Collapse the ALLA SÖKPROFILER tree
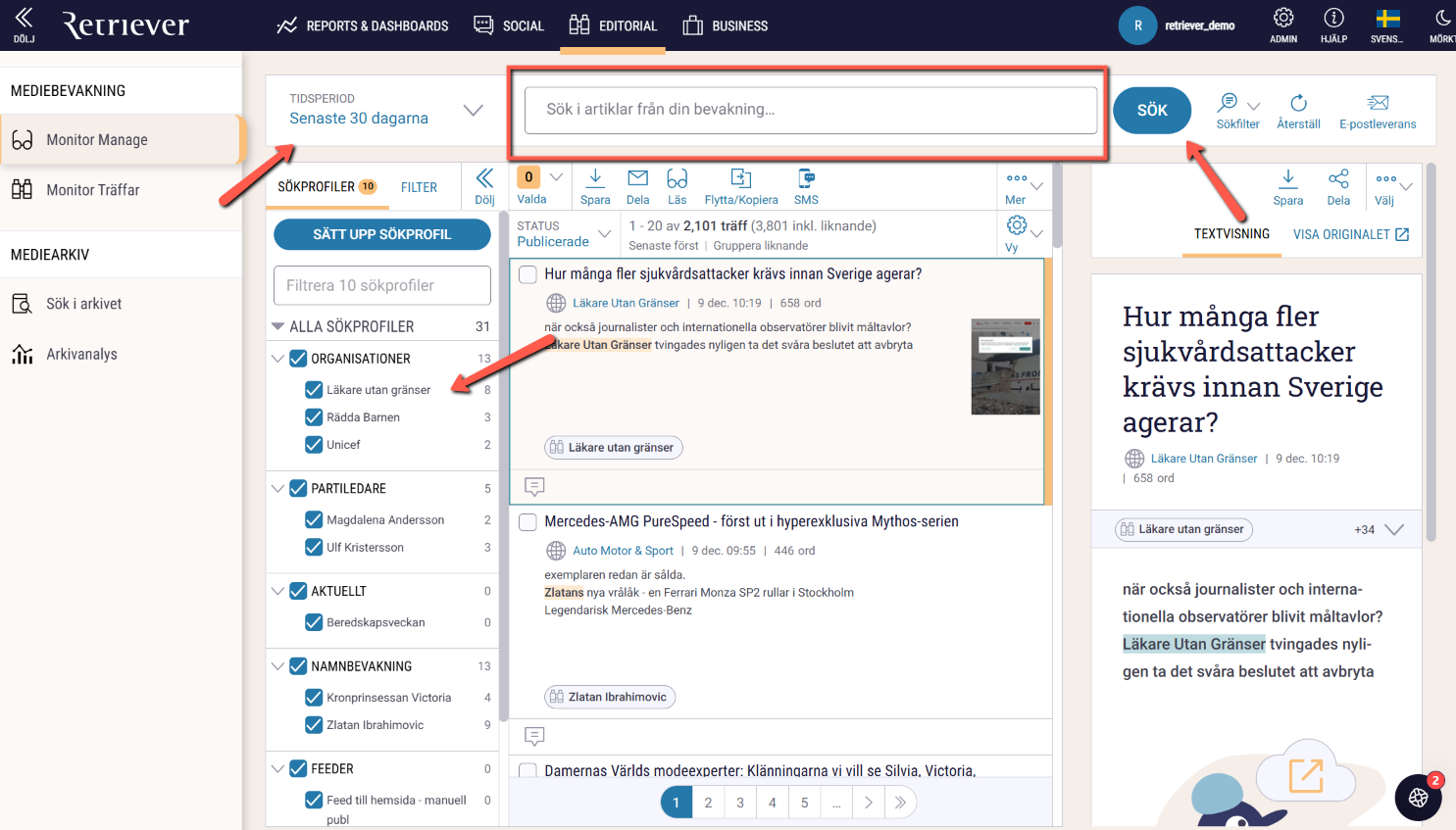Viewport: 1456px width, 830px height. click(x=277, y=326)
